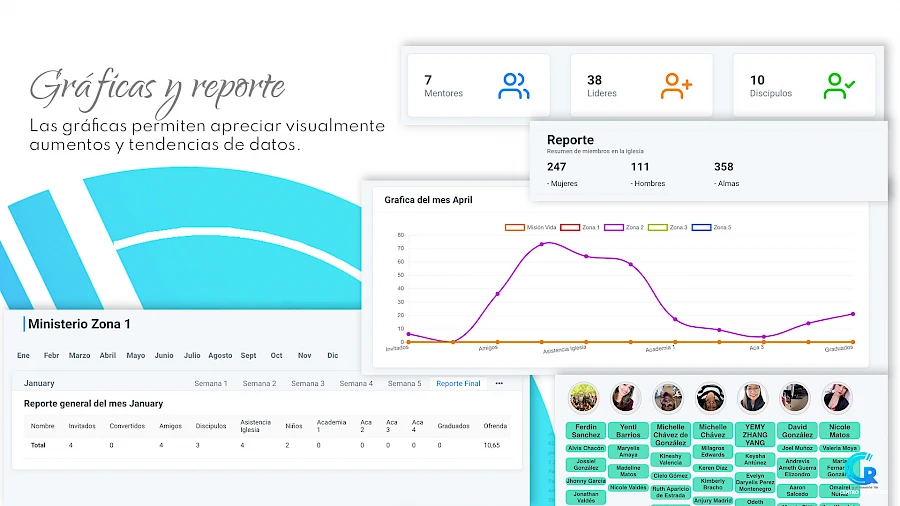Click YEMY ZHANG YANG's profile photo

pos(752,398)
